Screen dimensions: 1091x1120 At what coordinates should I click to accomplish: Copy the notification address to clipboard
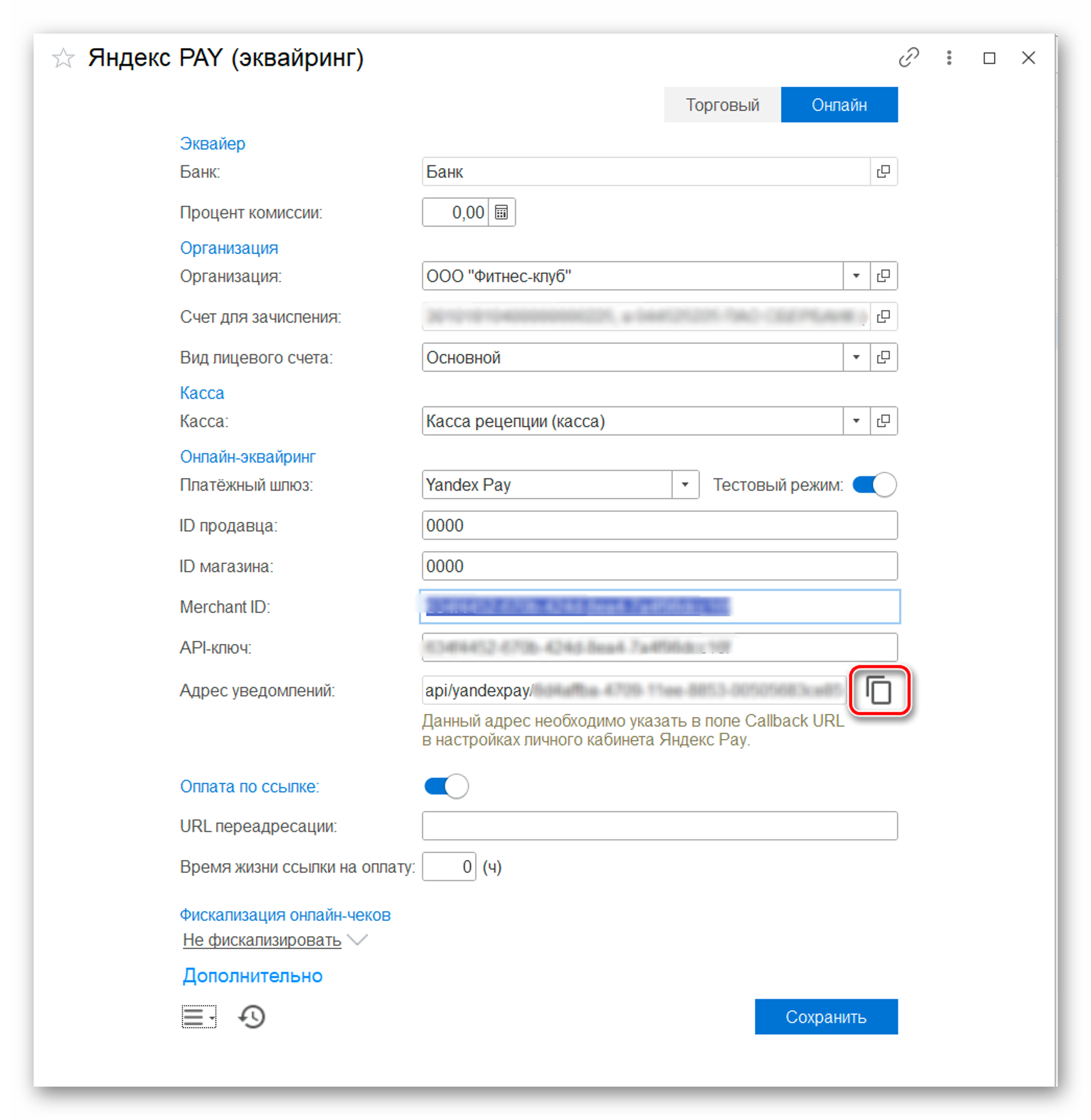coord(878,690)
